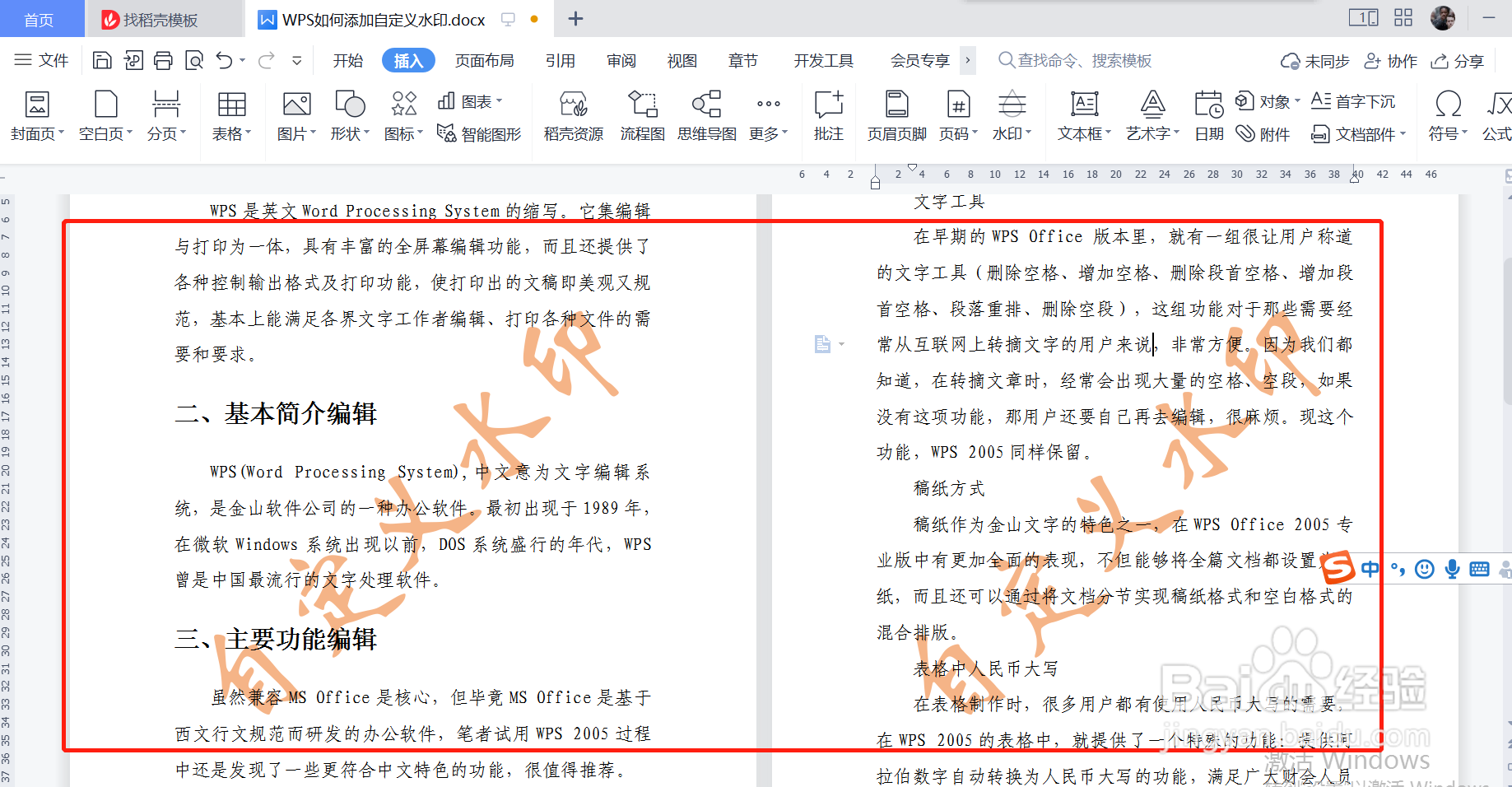Click the window grid layout icon
This screenshot has width=1512, height=787.
click(1403, 17)
